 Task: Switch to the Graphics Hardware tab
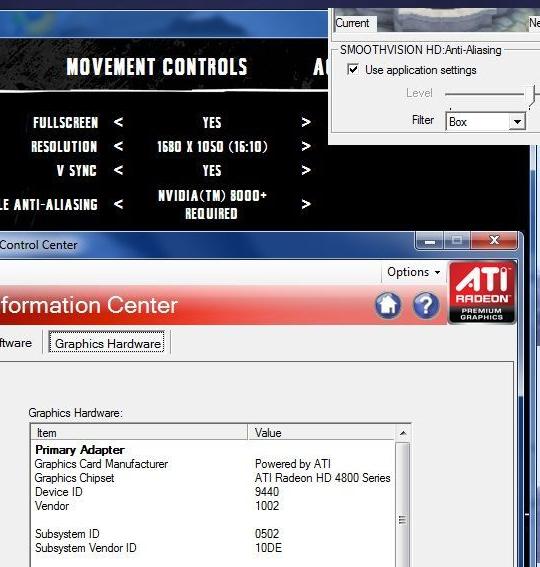coord(107,343)
